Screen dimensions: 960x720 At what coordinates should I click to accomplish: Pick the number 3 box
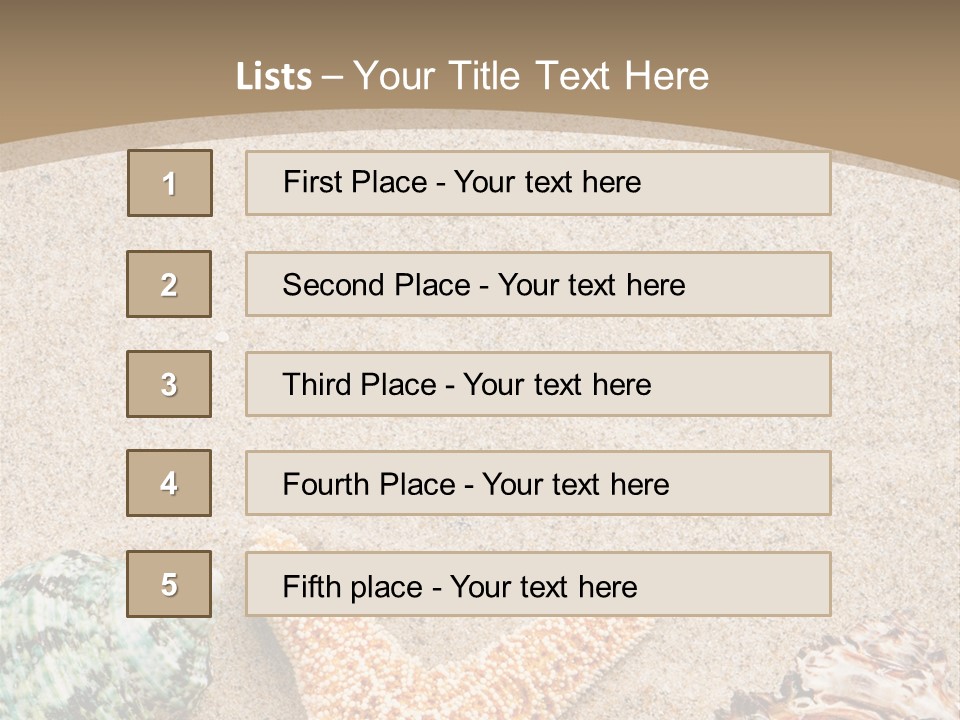[169, 384]
